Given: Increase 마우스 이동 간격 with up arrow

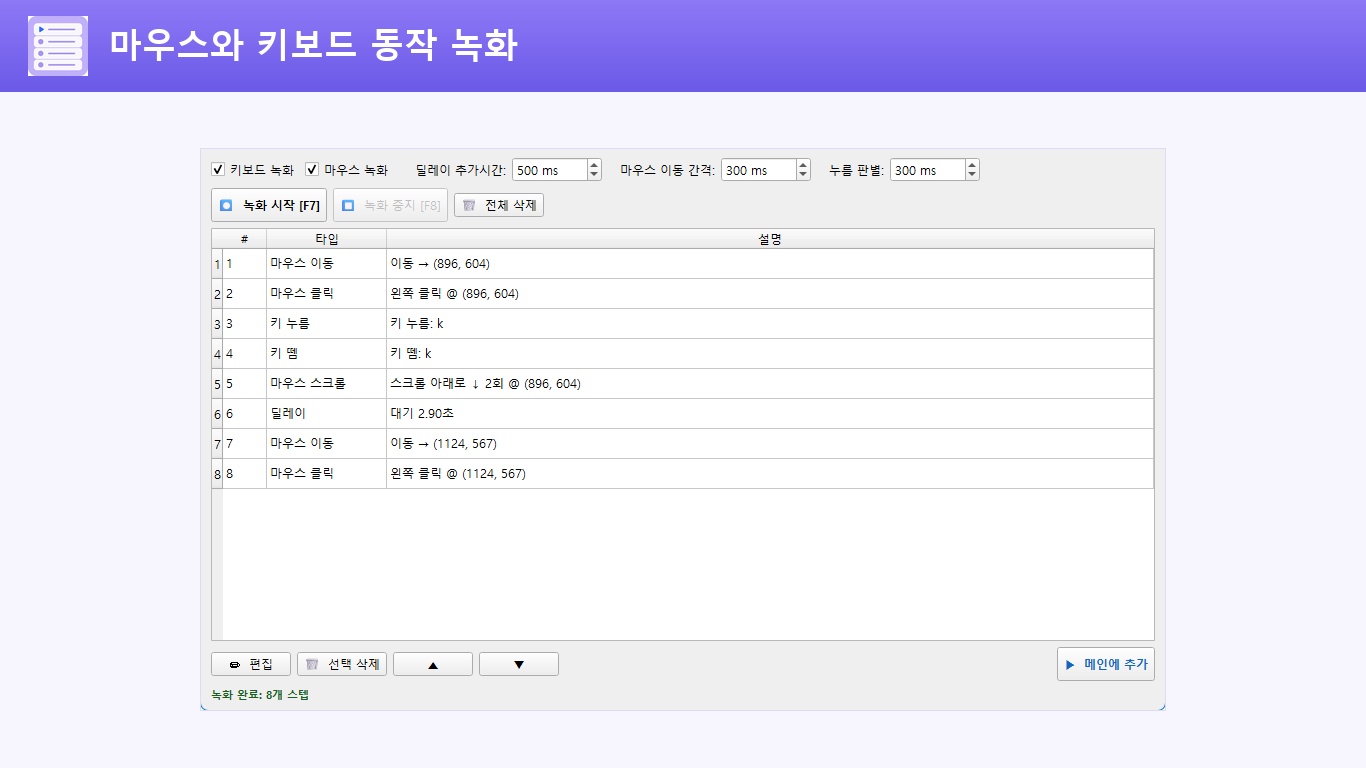Looking at the screenshot, I should [x=803, y=165].
